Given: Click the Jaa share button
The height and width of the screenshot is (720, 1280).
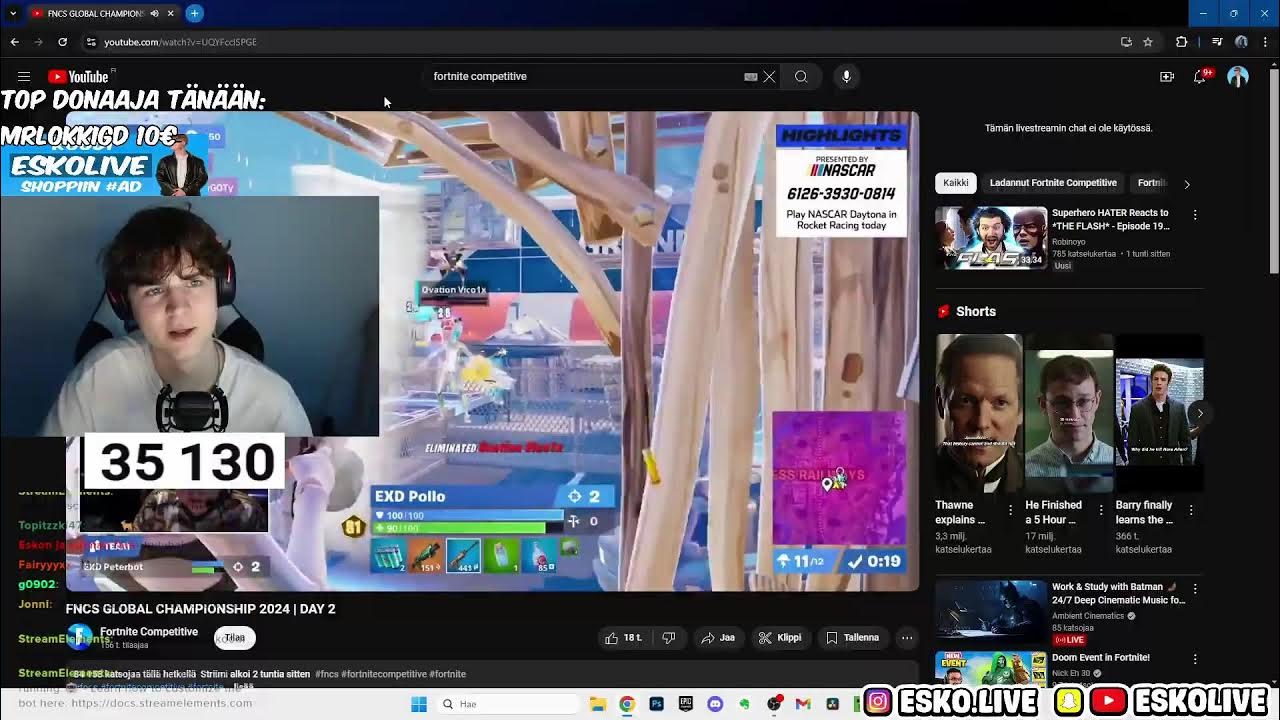Looking at the screenshot, I should point(718,637).
